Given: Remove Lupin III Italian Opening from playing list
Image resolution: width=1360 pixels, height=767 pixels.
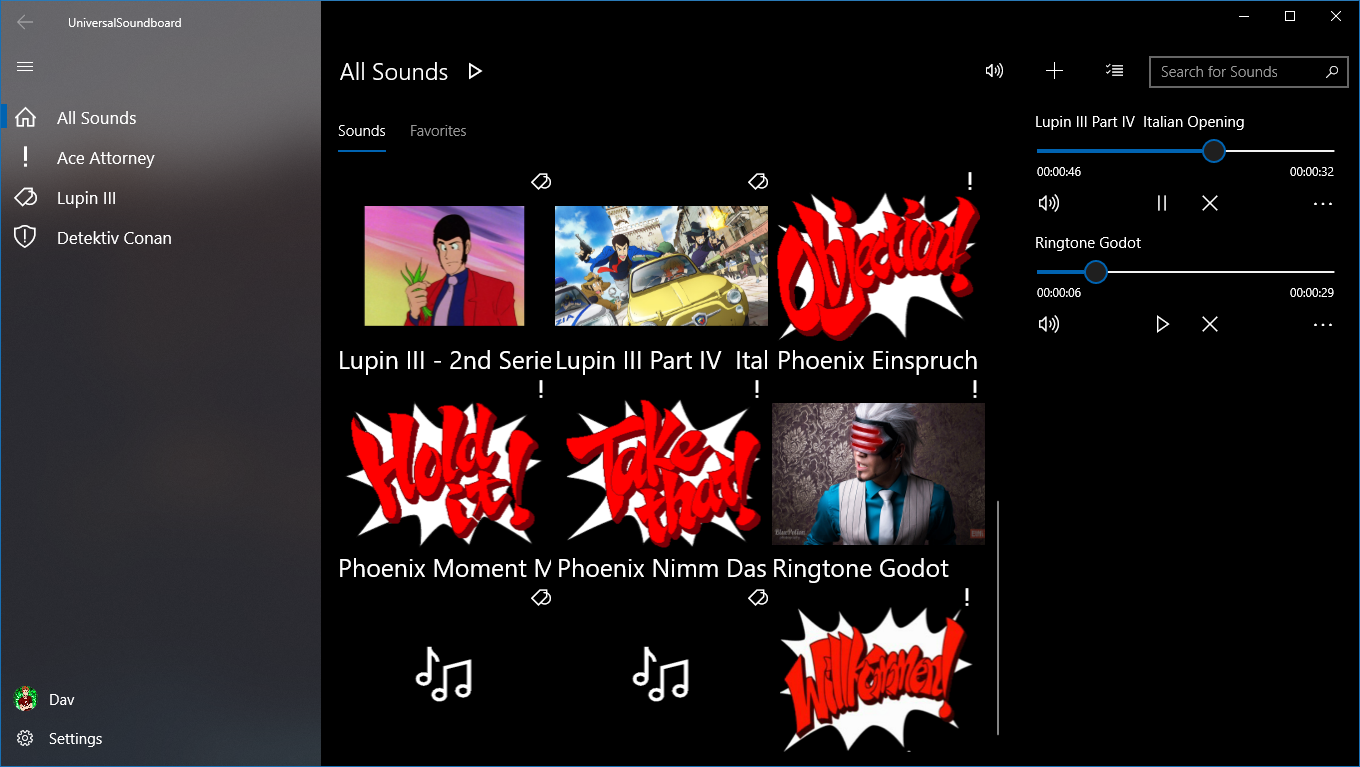Looking at the screenshot, I should (x=1210, y=203).
